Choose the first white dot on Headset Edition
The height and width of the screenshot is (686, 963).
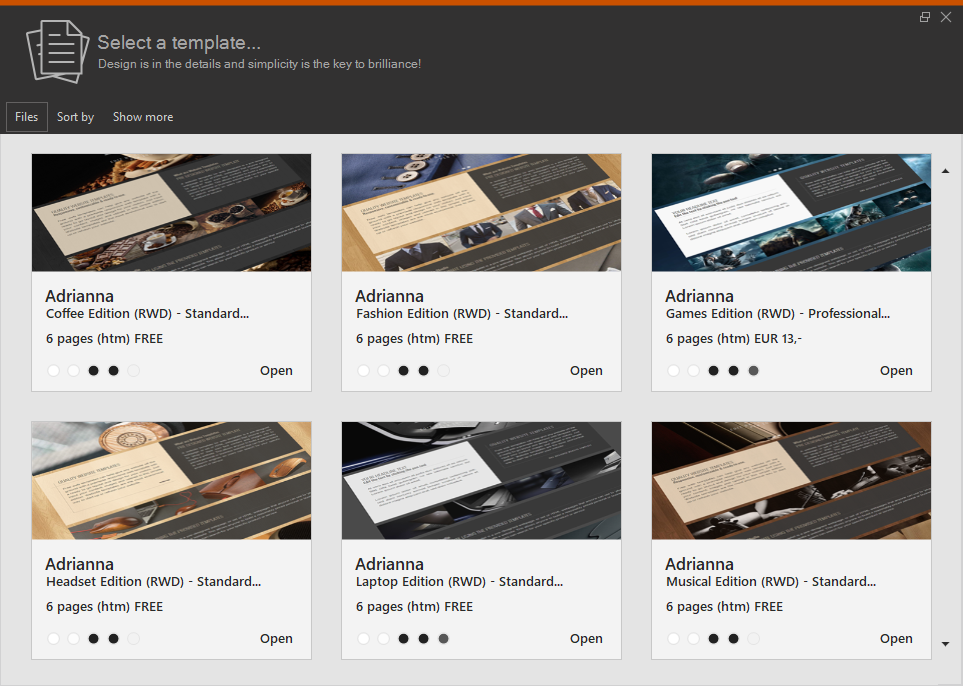(x=53, y=639)
